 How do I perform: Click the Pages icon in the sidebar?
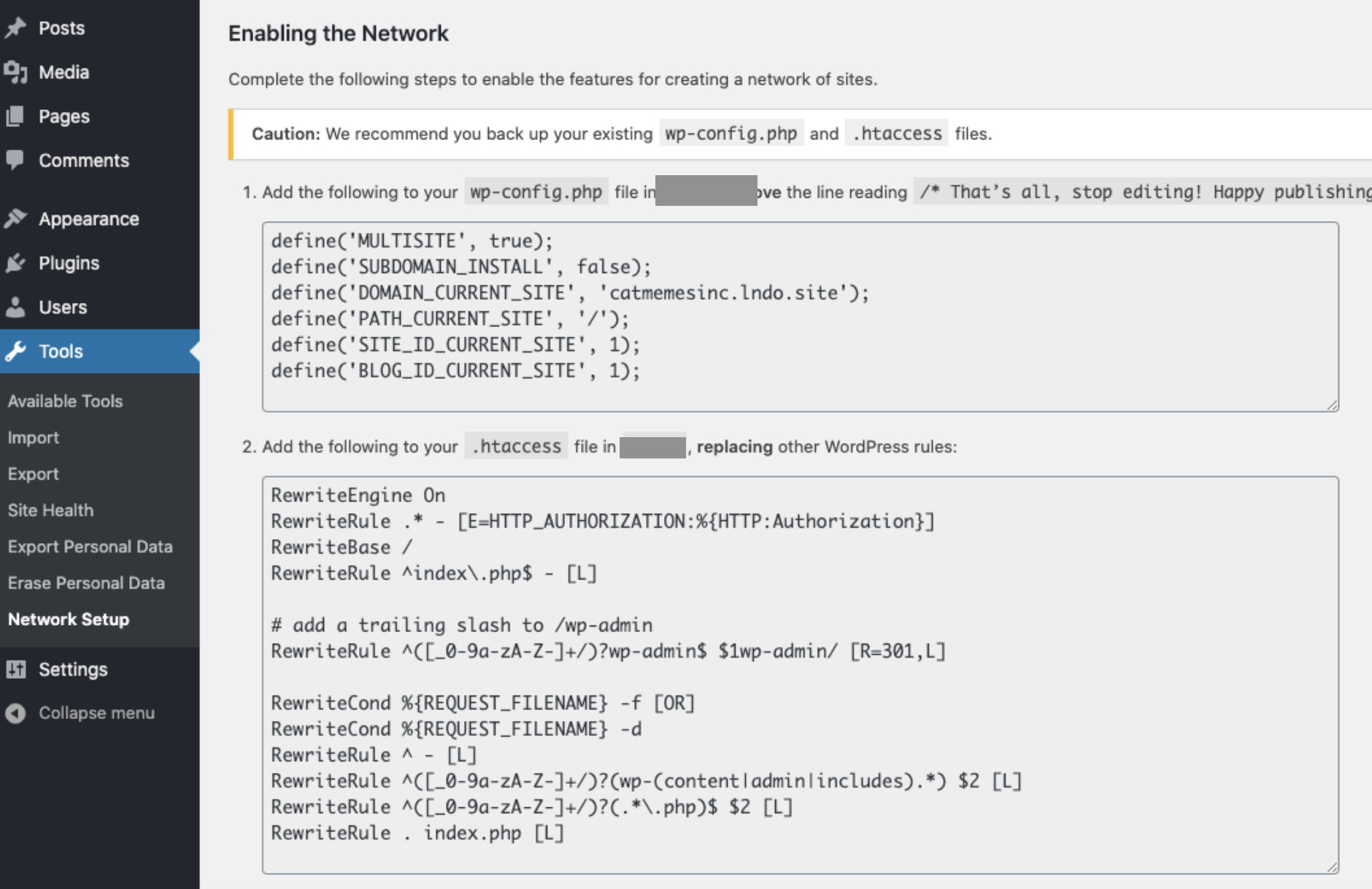pyautogui.click(x=16, y=115)
